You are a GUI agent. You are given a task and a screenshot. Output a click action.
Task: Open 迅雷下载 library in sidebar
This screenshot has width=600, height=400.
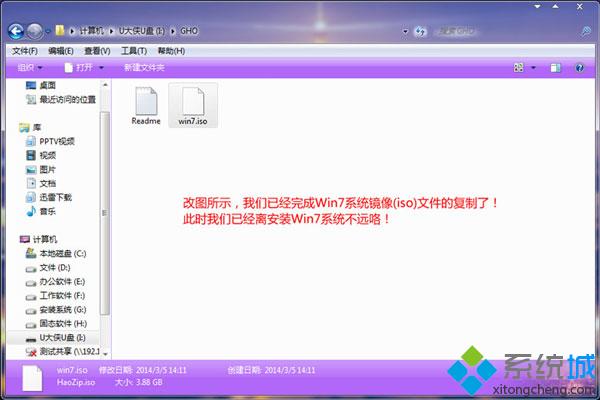click(x=49, y=198)
